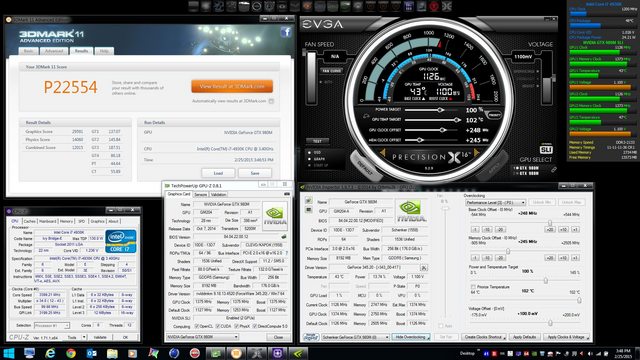Switch to the Caches tab in CPU-Z

click(29, 221)
